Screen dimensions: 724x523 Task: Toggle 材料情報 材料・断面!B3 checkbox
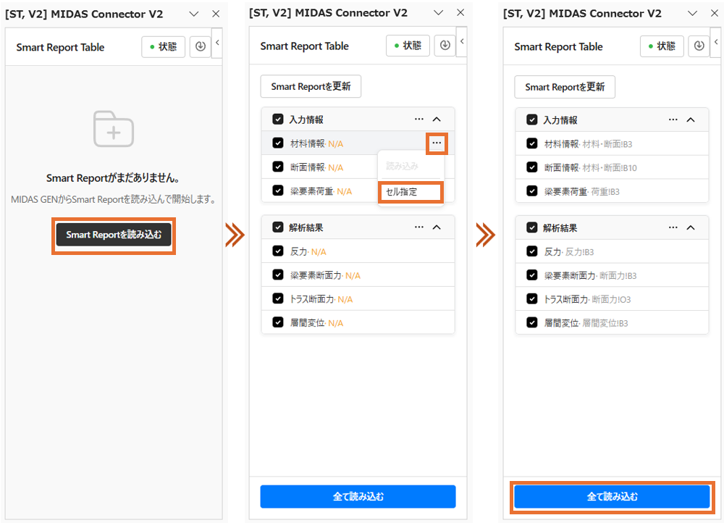pyautogui.click(x=532, y=144)
